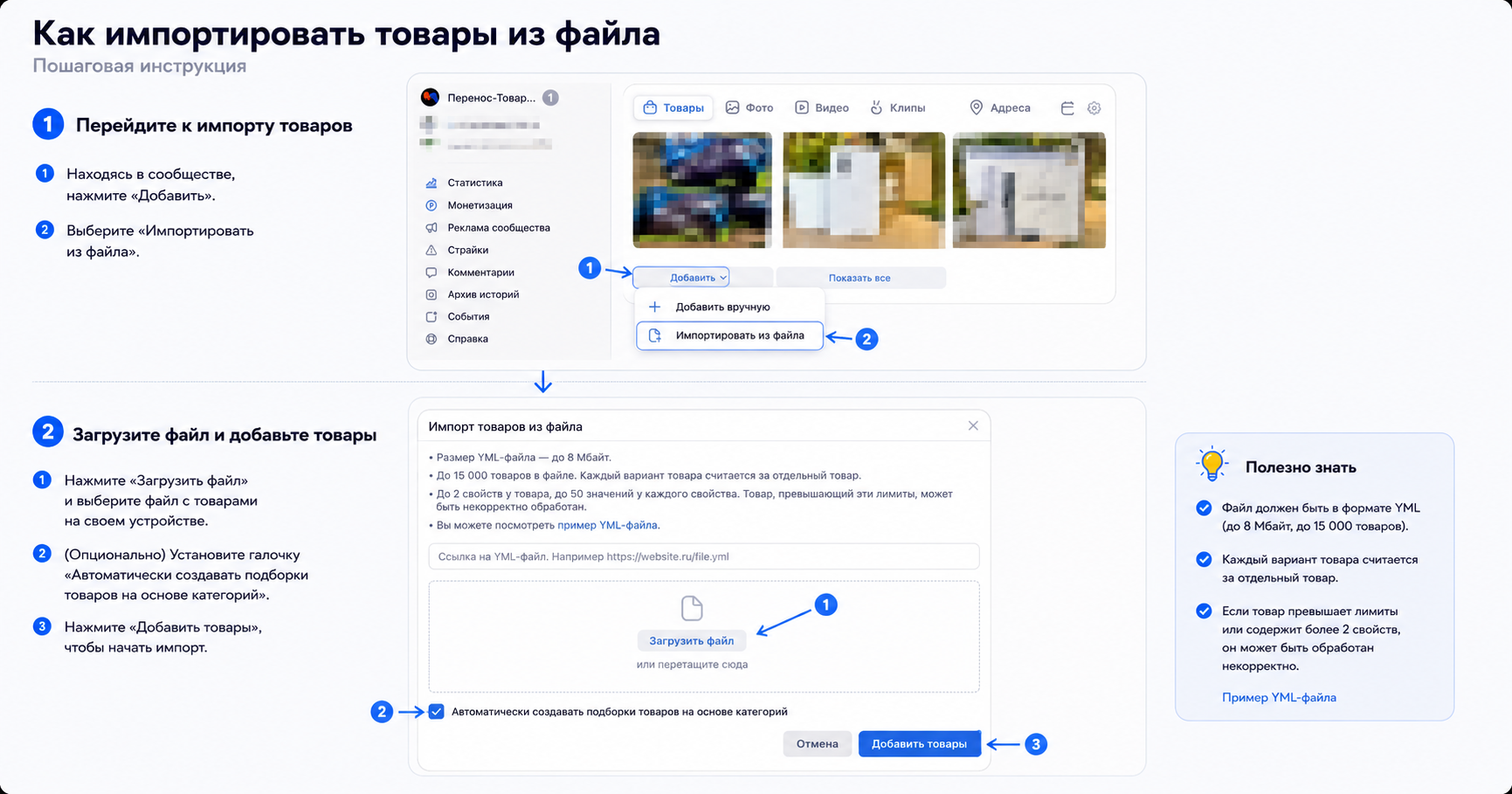Click the Справка globe icon

point(431,339)
